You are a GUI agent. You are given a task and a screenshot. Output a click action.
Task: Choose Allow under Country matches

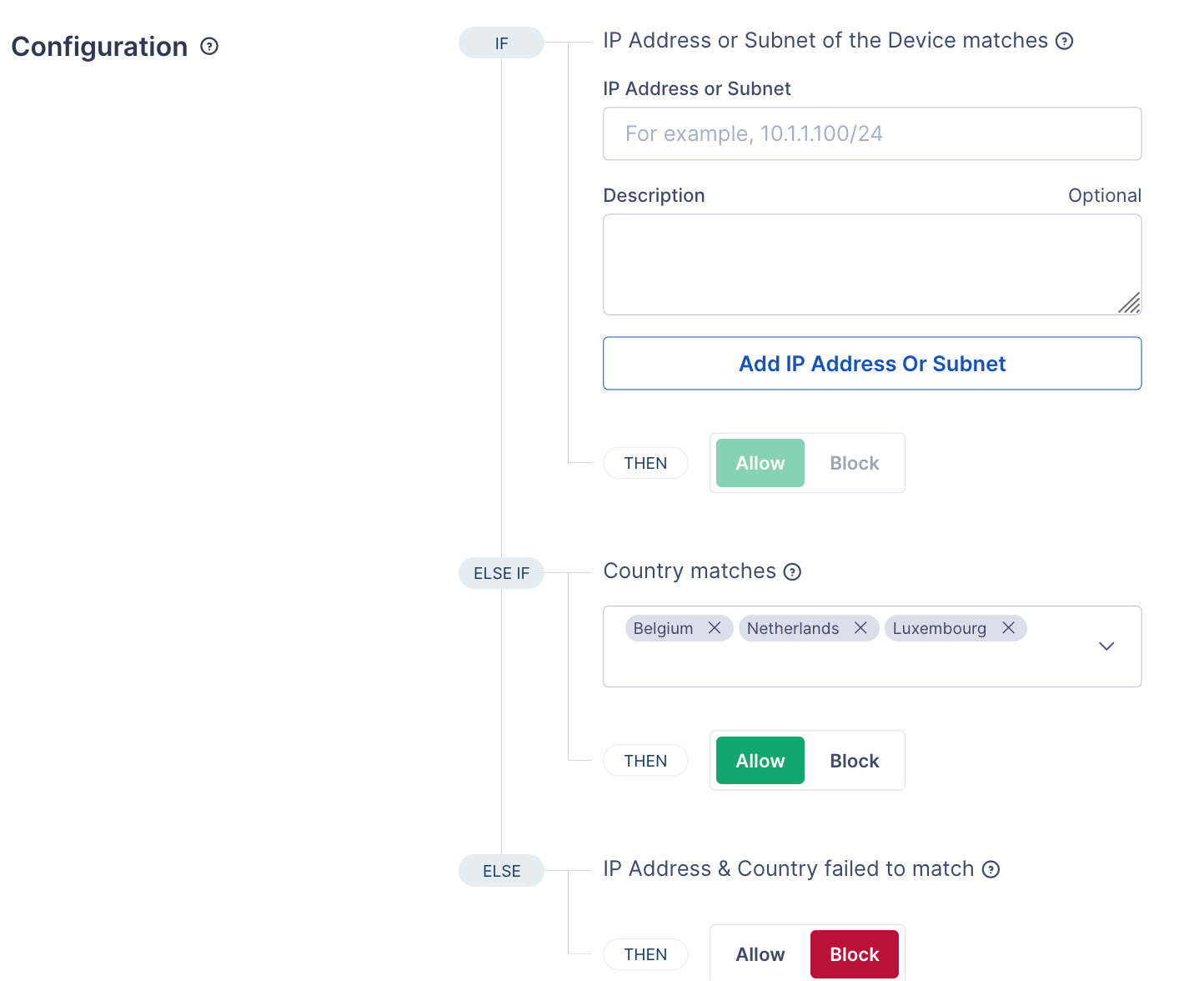click(760, 761)
